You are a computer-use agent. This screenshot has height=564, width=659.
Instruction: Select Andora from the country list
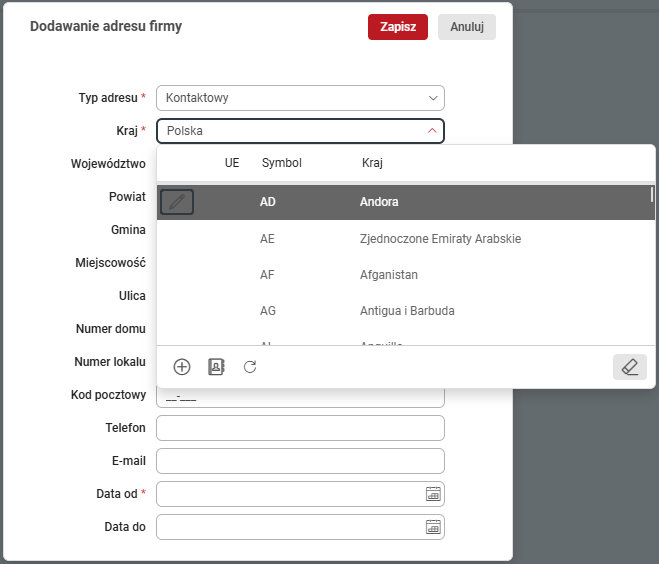pyautogui.click(x=379, y=202)
